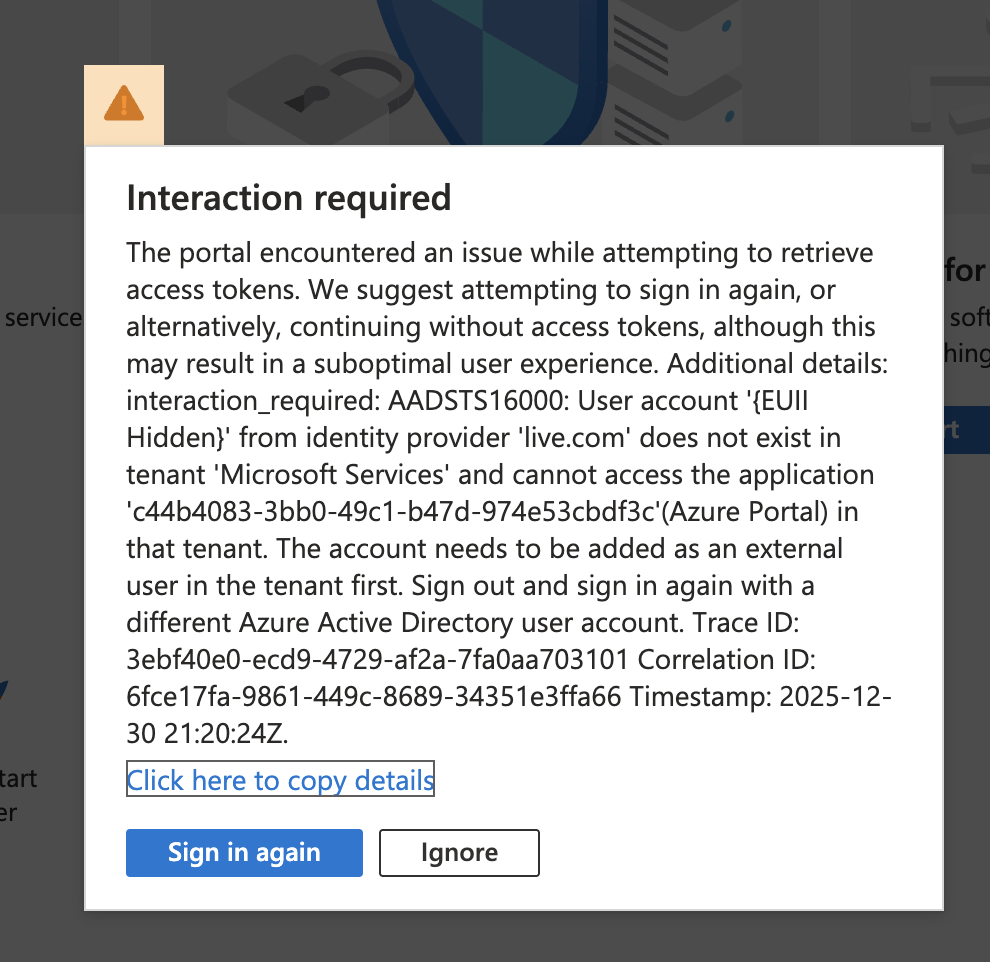The height and width of the screenshot is (962, 990).
Task: Open the 'Click here to copy details' link
Action: pos(280,780)
